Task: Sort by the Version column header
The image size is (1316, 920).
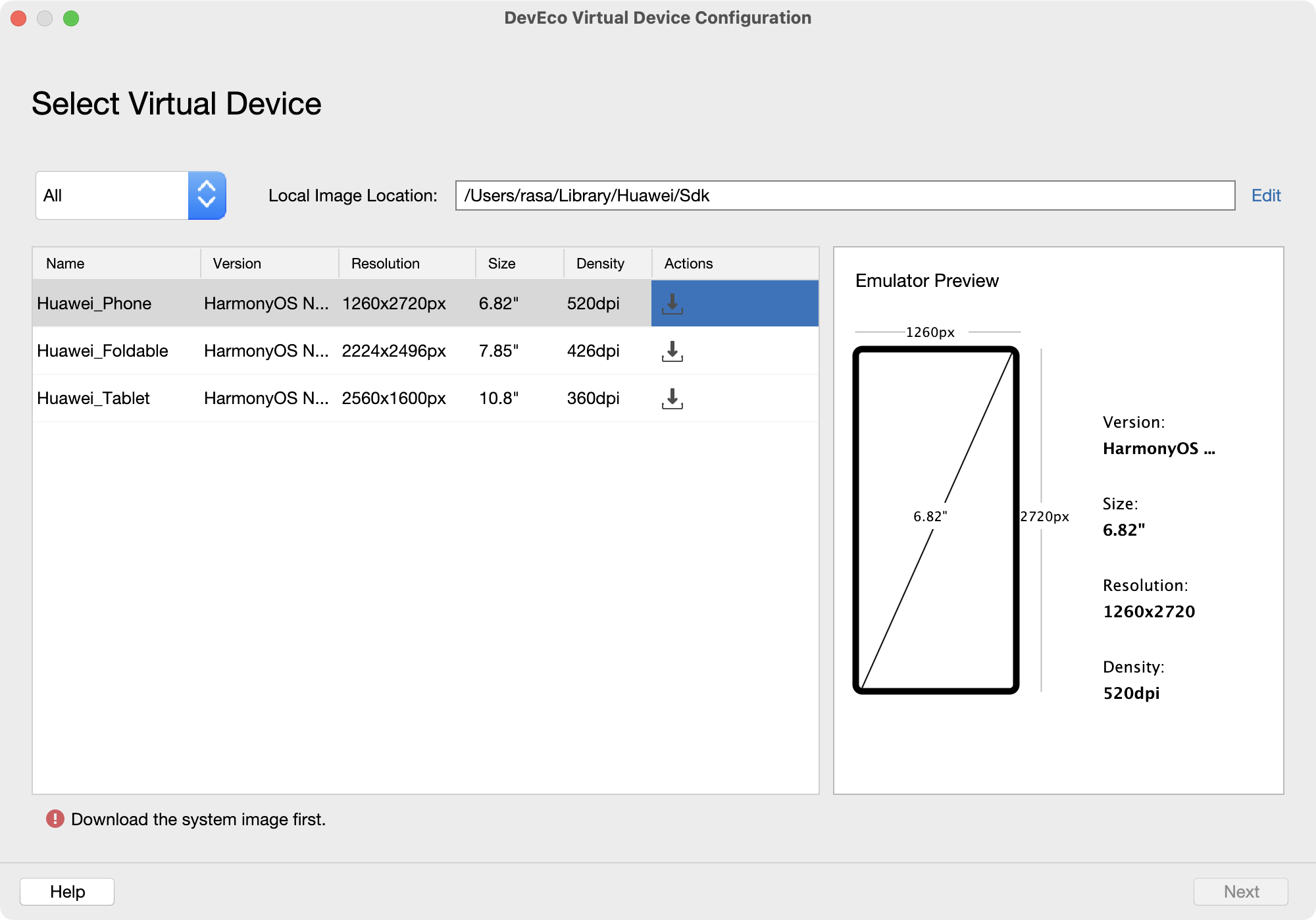Action: click(x=237, y=263)
